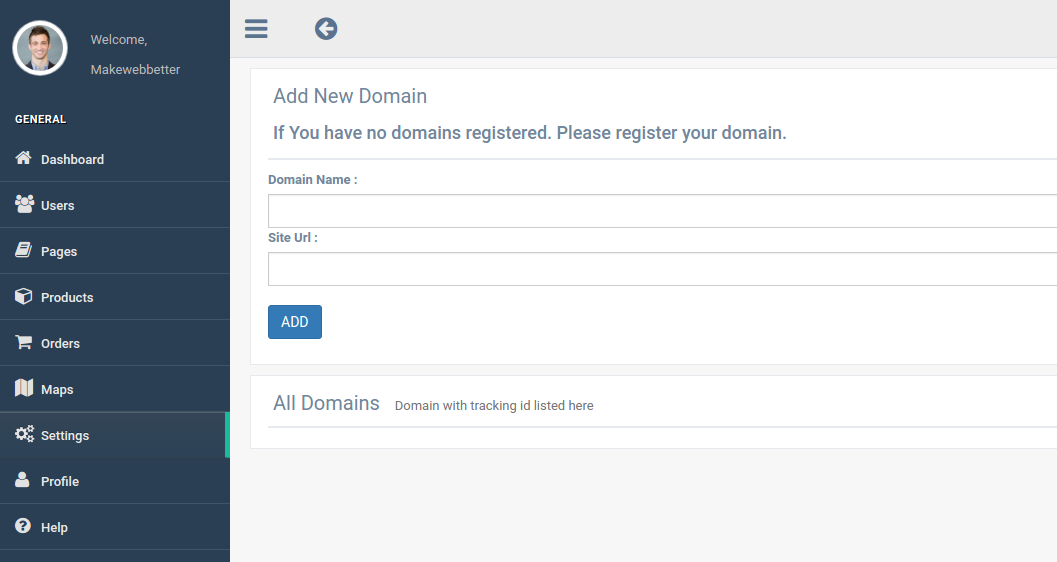Click the Maps folded map icon
1057x562 pixels.
[x=24, y=387]
